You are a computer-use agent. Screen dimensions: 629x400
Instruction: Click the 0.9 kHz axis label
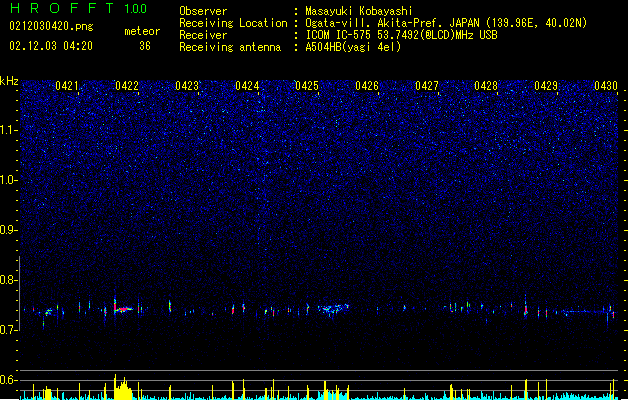pyautogui.click(x=9, y=230)
